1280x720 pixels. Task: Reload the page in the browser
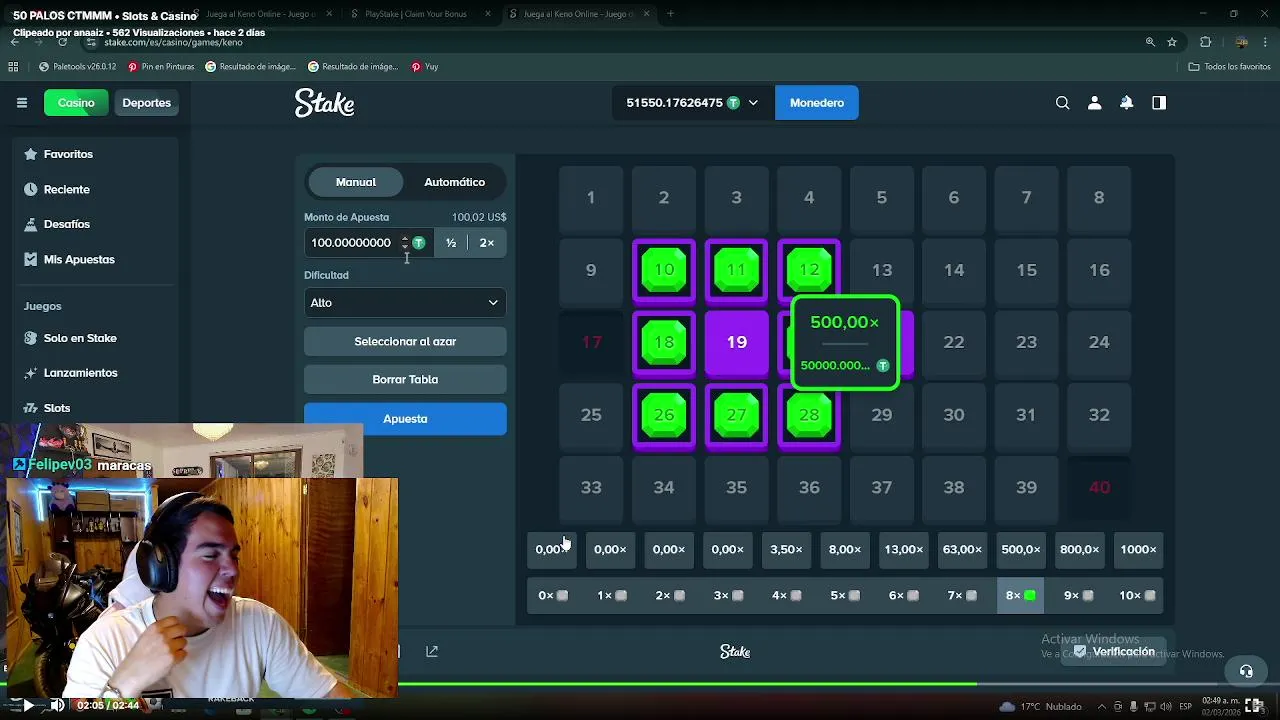tap(62, 42)
